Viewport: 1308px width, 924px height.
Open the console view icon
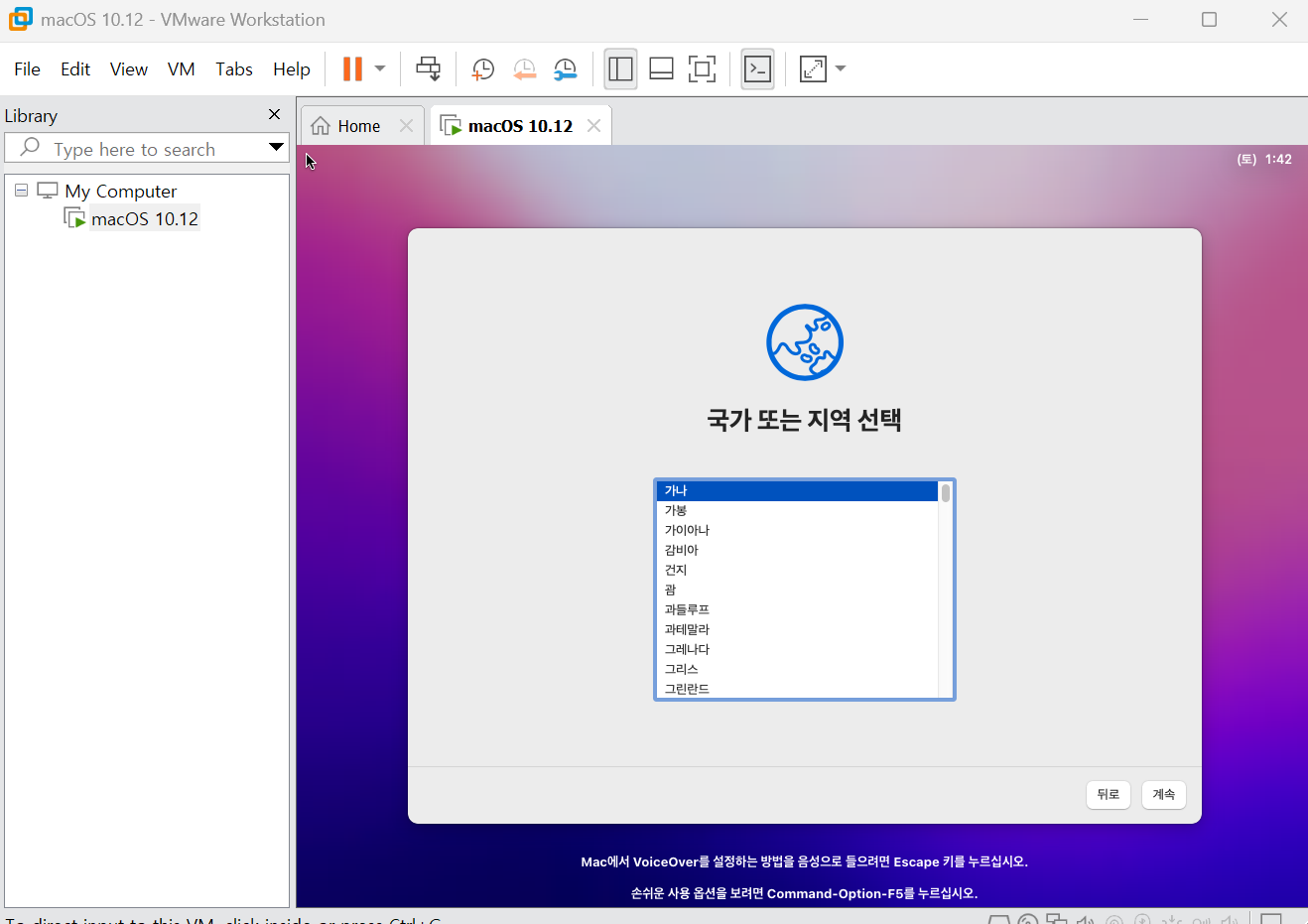[757, 68]
